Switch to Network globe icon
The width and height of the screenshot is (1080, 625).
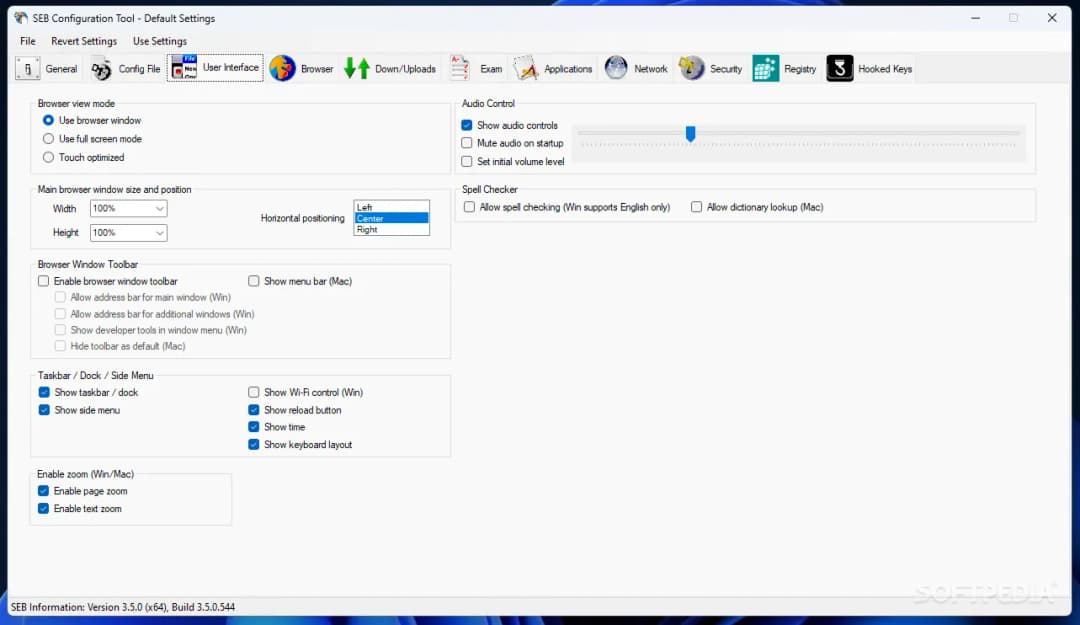616,69
